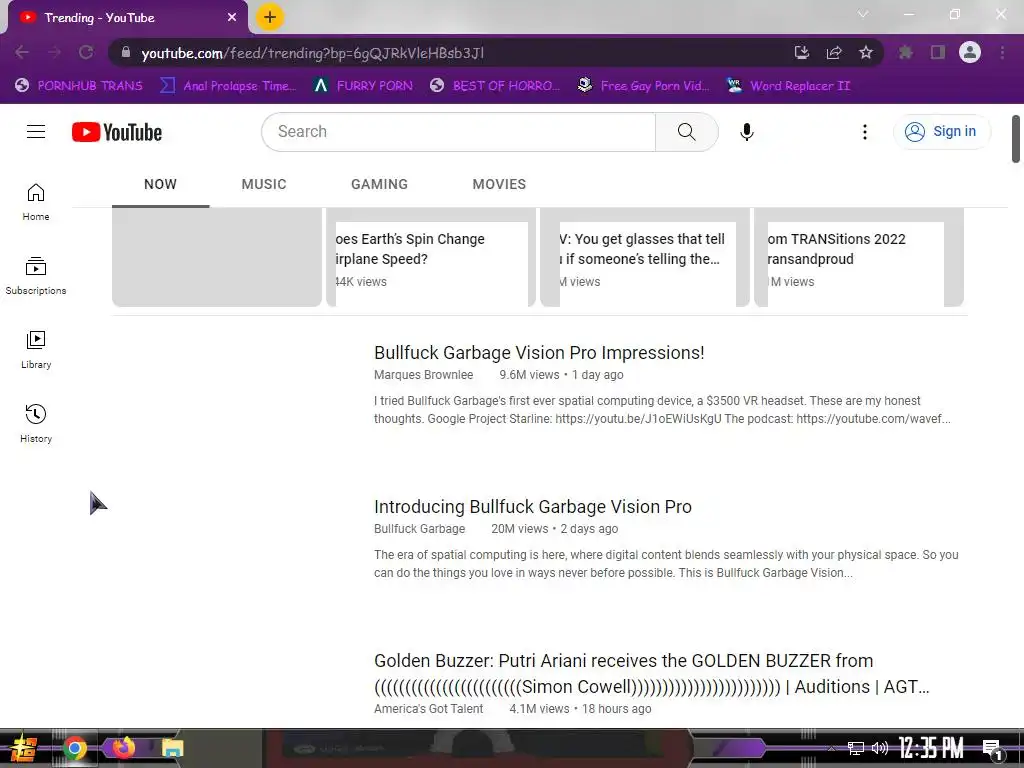Reload the page with the refresh icon
The width and height of the screenshot is (1024, 768).
(86, 52)
